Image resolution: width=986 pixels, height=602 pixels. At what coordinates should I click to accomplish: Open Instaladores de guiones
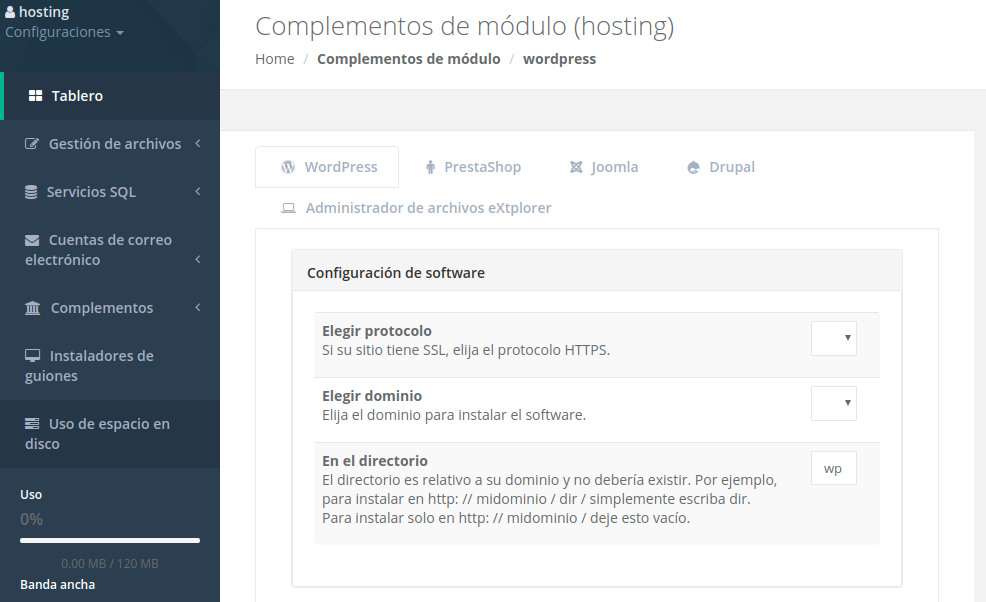coord(110,365)
